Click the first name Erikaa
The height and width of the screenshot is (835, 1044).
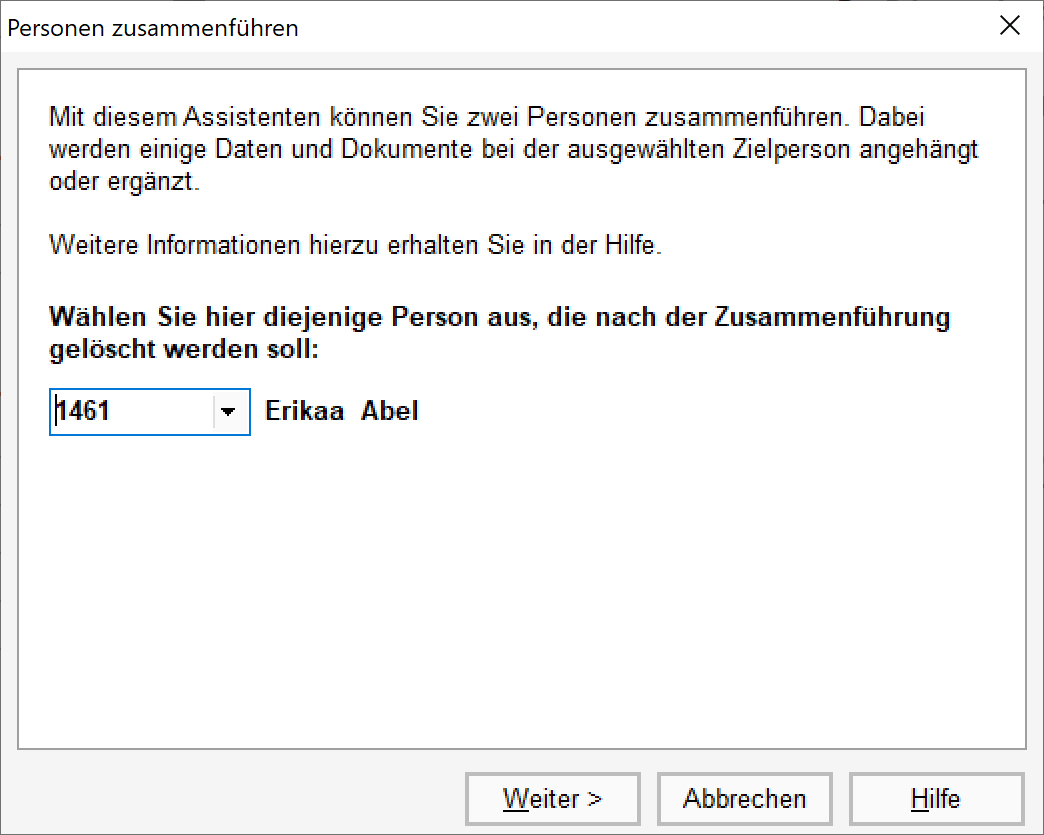(x=305, y=411)
